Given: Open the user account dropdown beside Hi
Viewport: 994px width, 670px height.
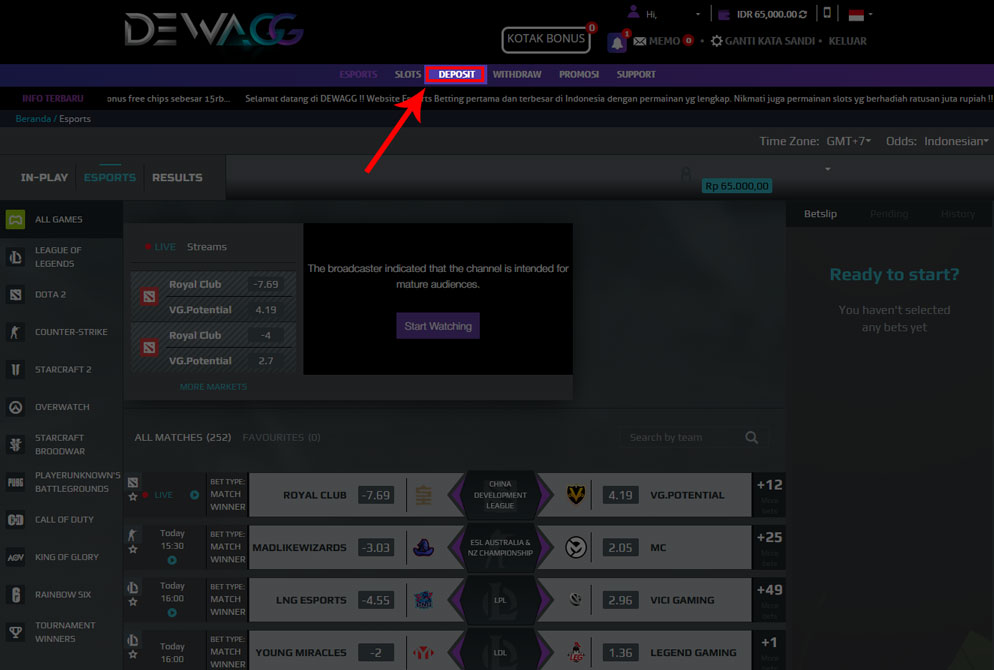Looking at the screenshot, I should 698,14.
